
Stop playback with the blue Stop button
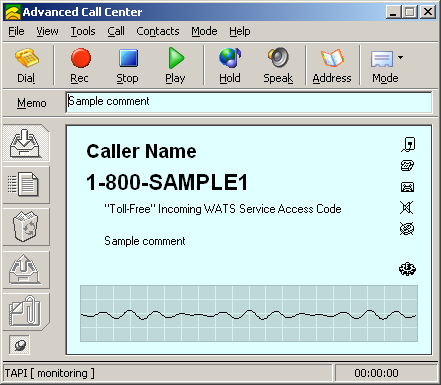128,65
